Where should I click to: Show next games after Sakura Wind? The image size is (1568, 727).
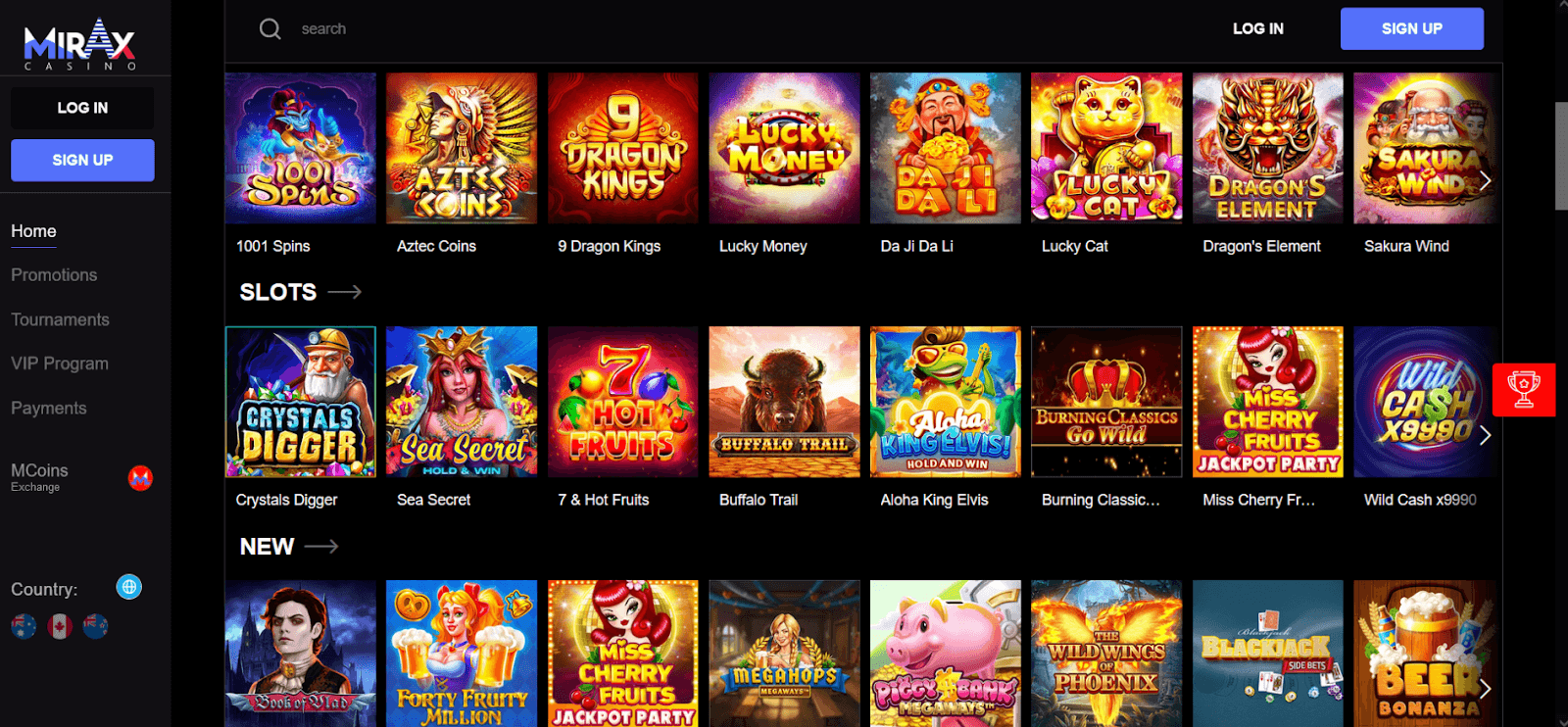[1485, 180]
